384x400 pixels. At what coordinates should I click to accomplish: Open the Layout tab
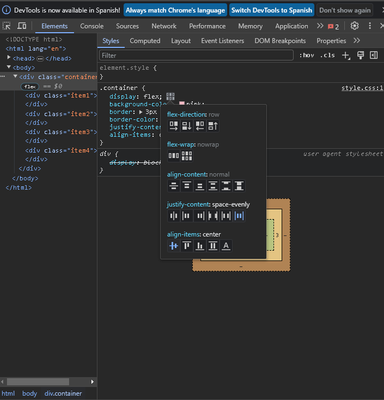181,41
